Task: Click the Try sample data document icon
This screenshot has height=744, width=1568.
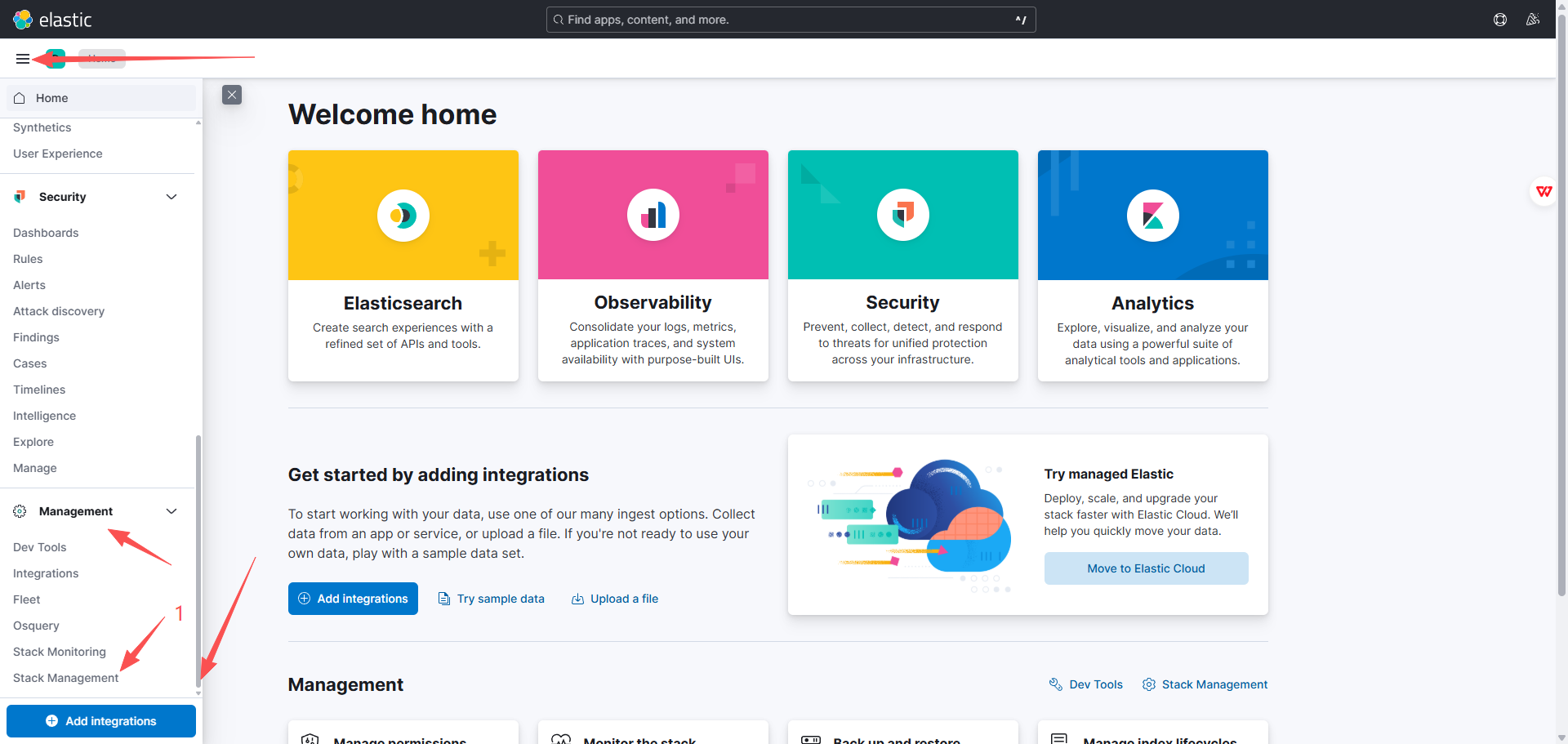Action: click(x=444, y=599)
